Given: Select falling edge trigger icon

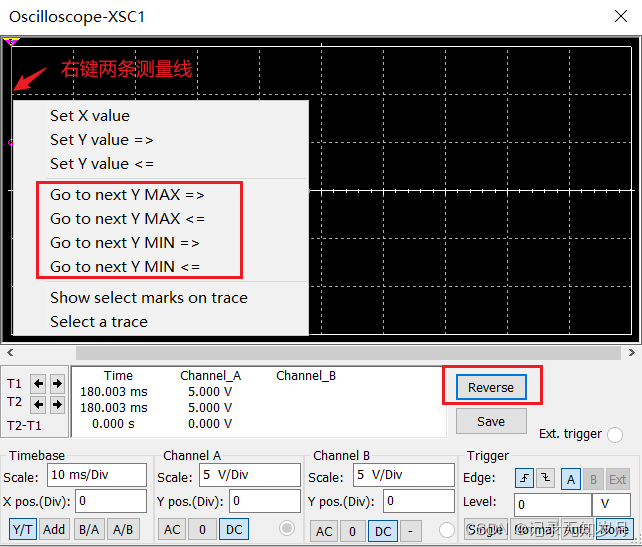Looking at the screenshot, I should 545,478.
